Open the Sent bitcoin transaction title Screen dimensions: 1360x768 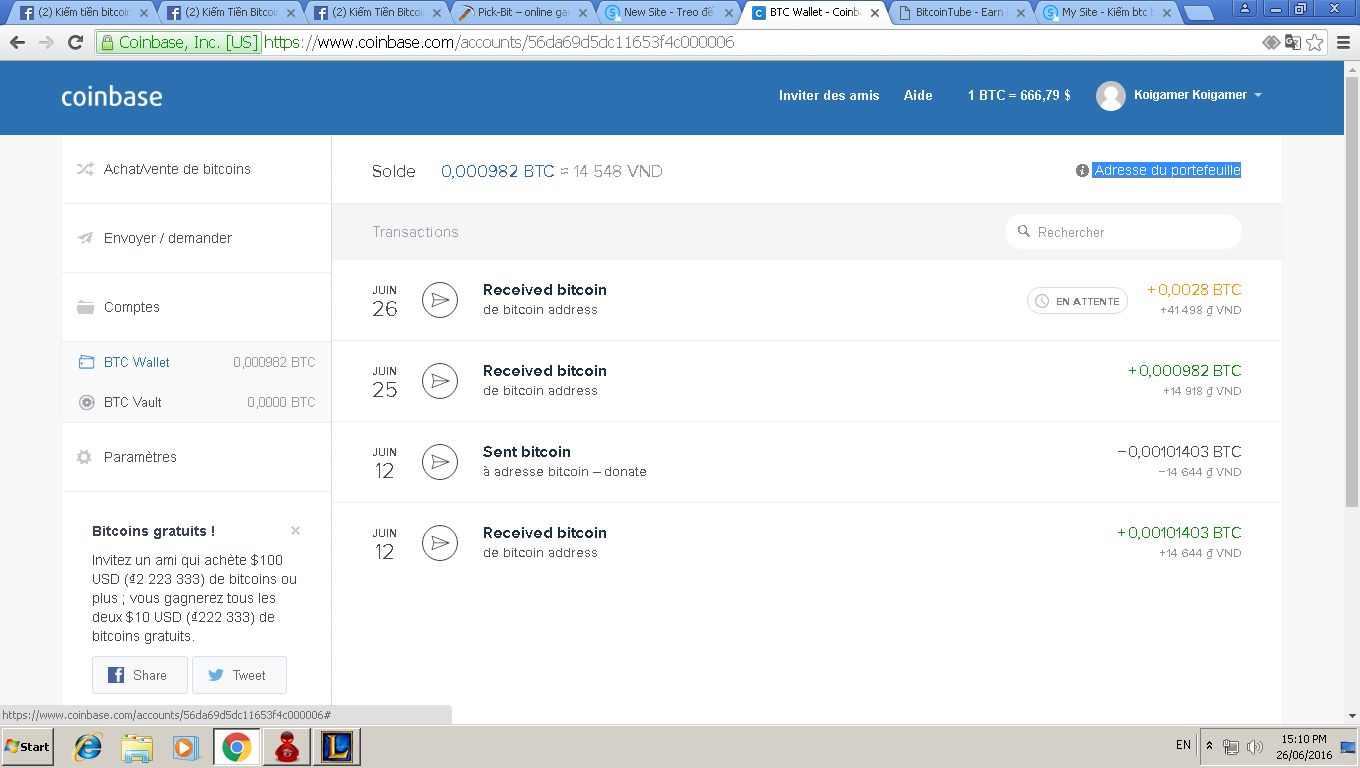[527, 452]
